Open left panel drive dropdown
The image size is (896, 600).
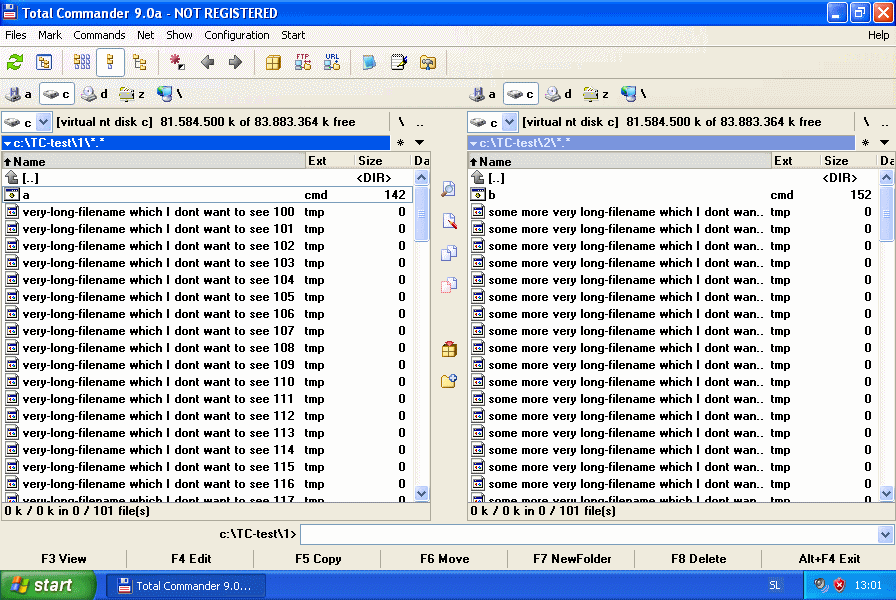[43, 122]
